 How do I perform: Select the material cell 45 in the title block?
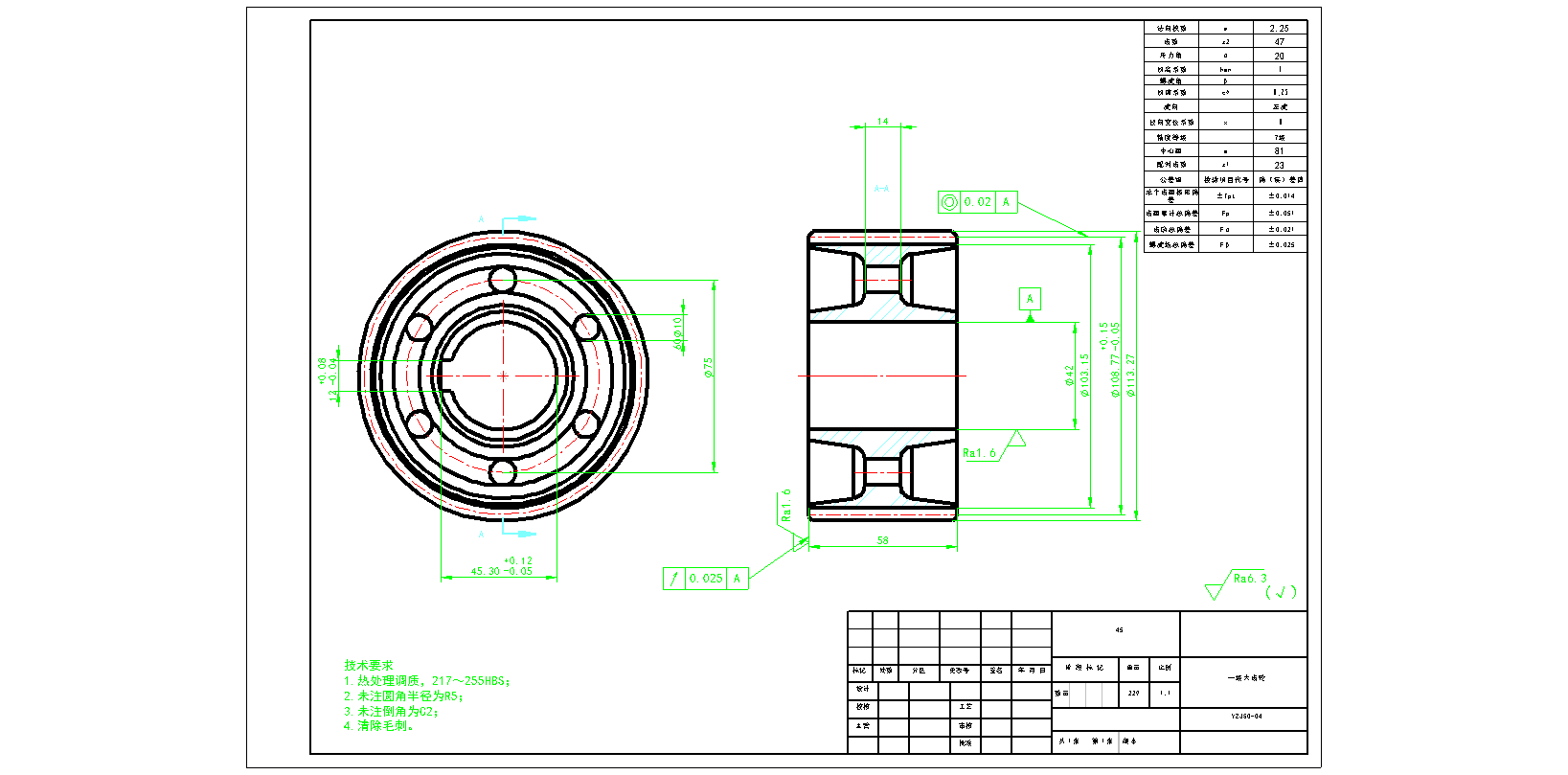pos(1119,630)
